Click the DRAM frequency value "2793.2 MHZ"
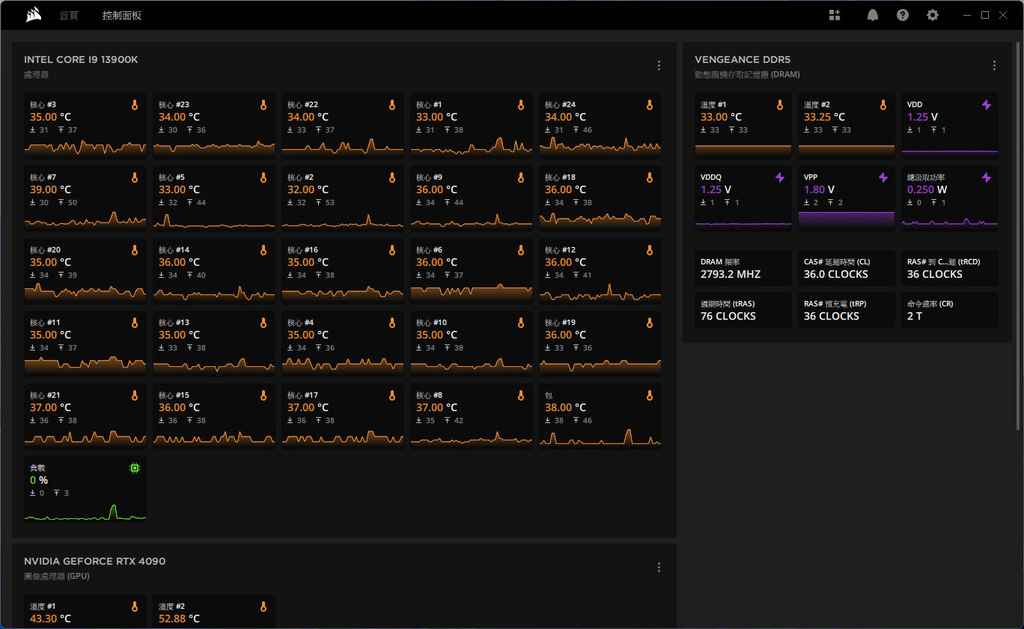1024x629 pixels. pyautogui.click(x=730, y=274)
